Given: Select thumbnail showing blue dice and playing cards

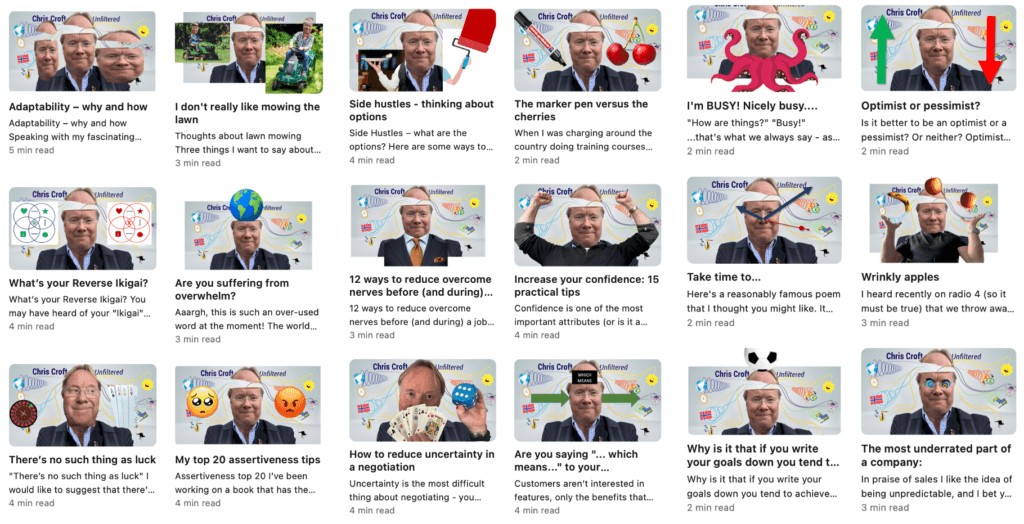Looking at the screenshot, I should coord(423,401).
